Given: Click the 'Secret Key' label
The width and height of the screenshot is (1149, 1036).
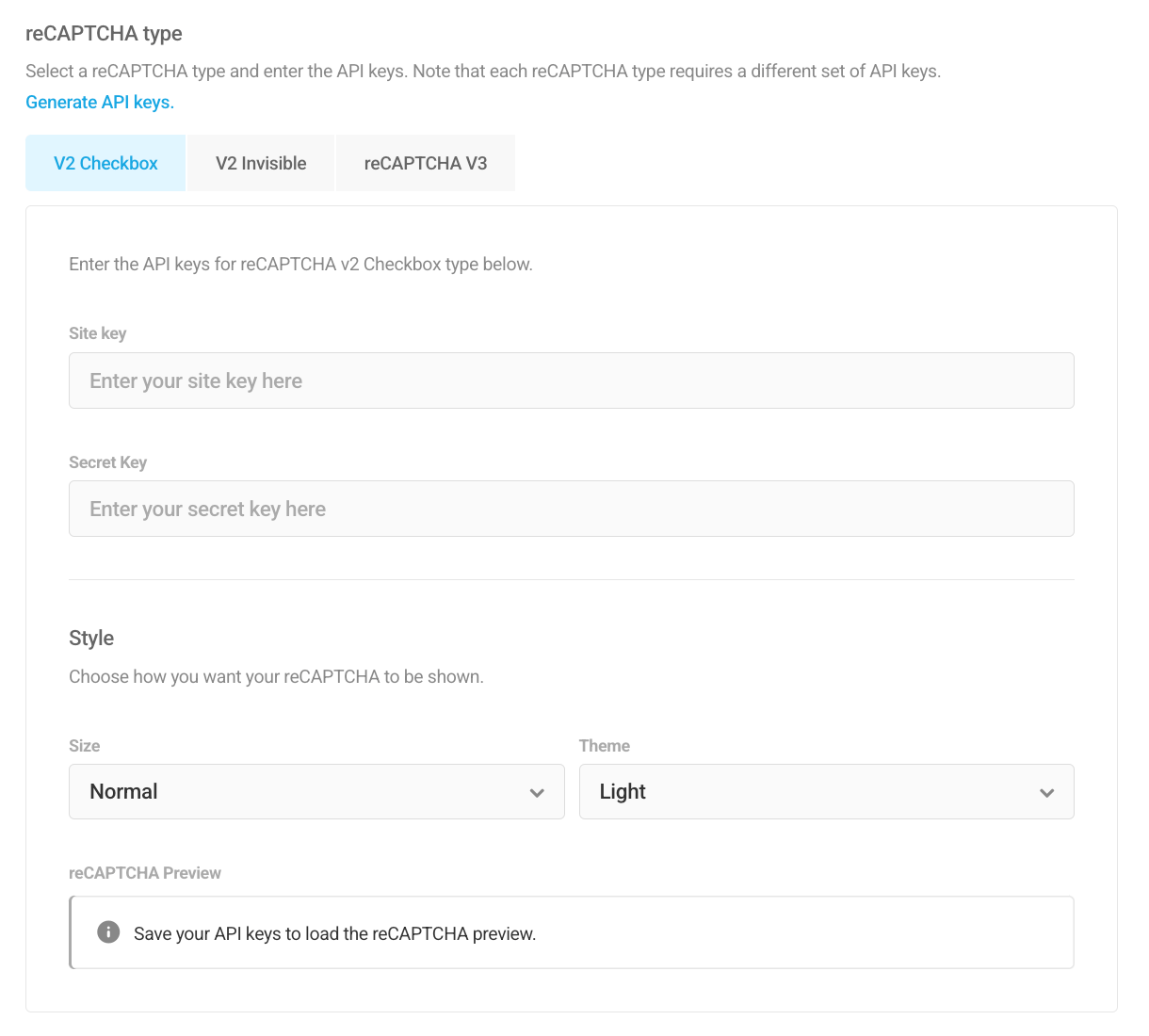Looking at the screenshot, I should [x=107, y=462].
